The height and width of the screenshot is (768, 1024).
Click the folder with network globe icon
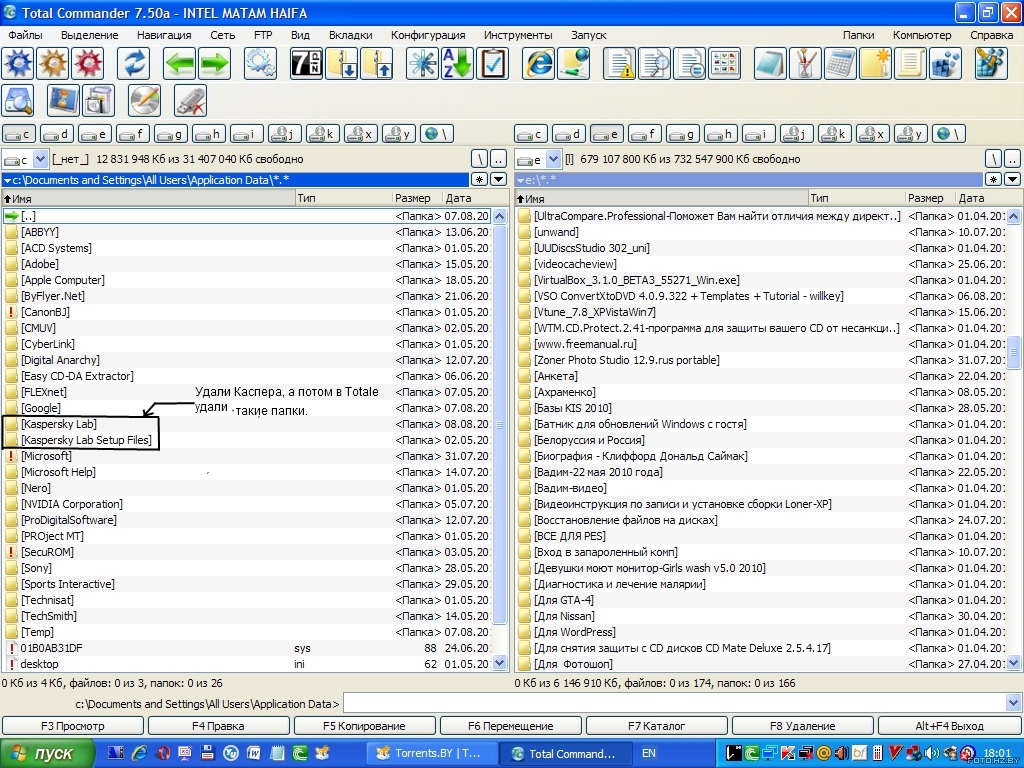(573, 64)
